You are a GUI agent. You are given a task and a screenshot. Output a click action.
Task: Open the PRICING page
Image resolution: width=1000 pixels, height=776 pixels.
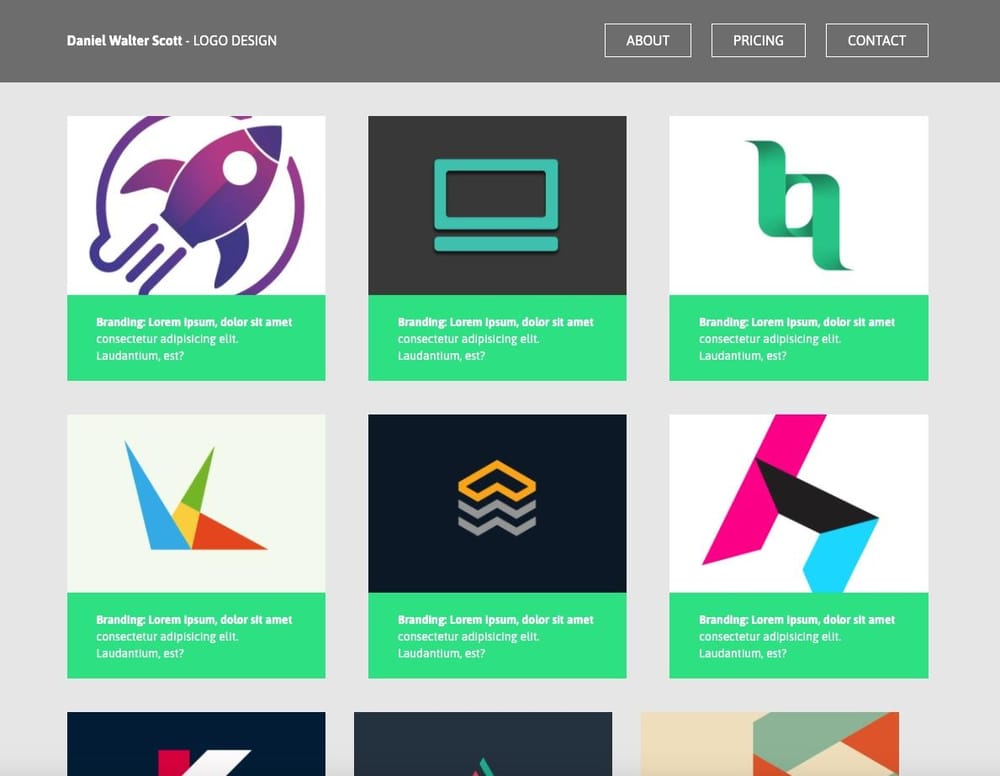(758, 40)
